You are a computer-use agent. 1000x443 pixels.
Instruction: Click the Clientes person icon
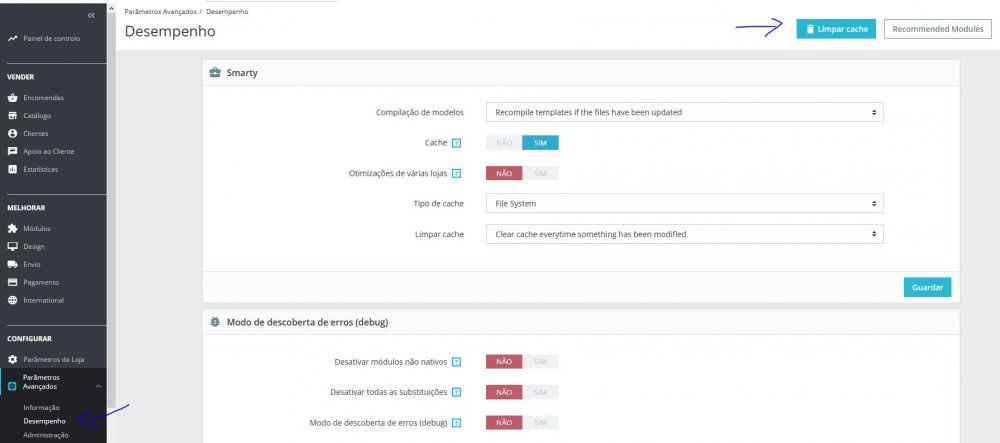tap(12, 133)
